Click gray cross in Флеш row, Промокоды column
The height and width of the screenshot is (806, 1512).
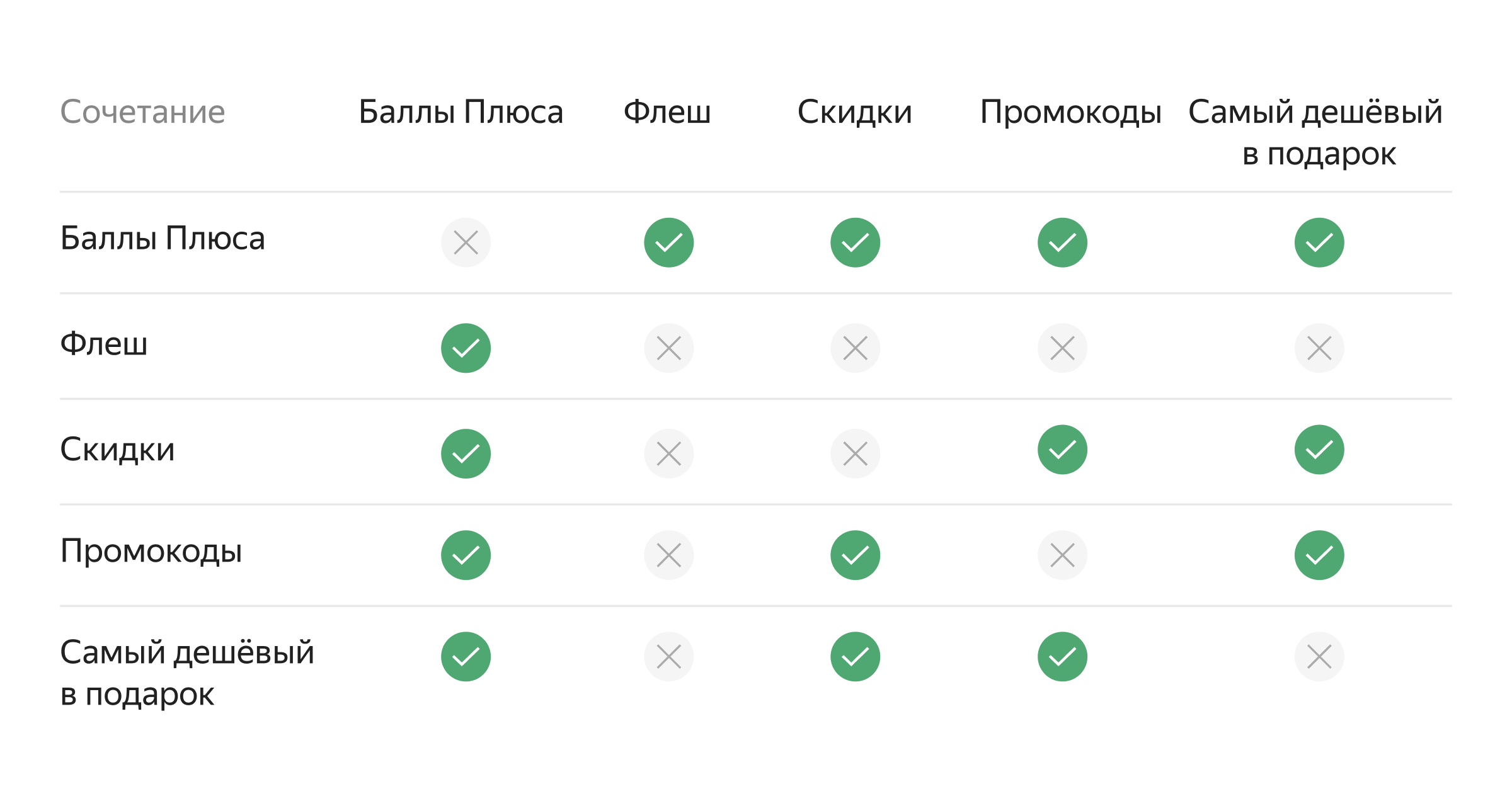click(1062, 348)
